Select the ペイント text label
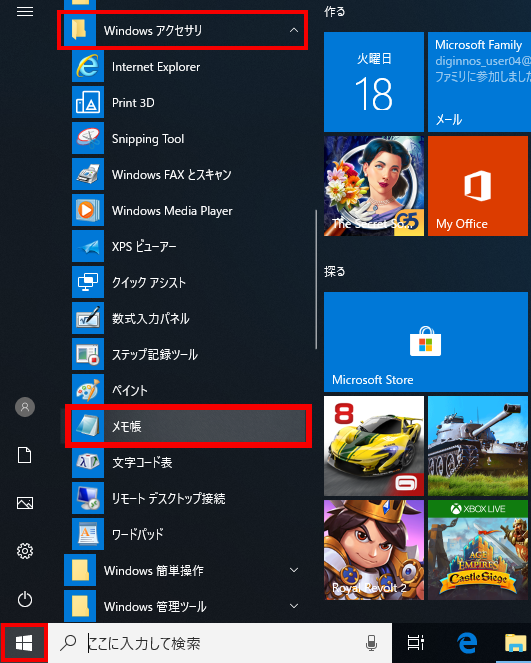Image resolution: width=531 pixels, height=663 pixels. [x=130, y=390]
